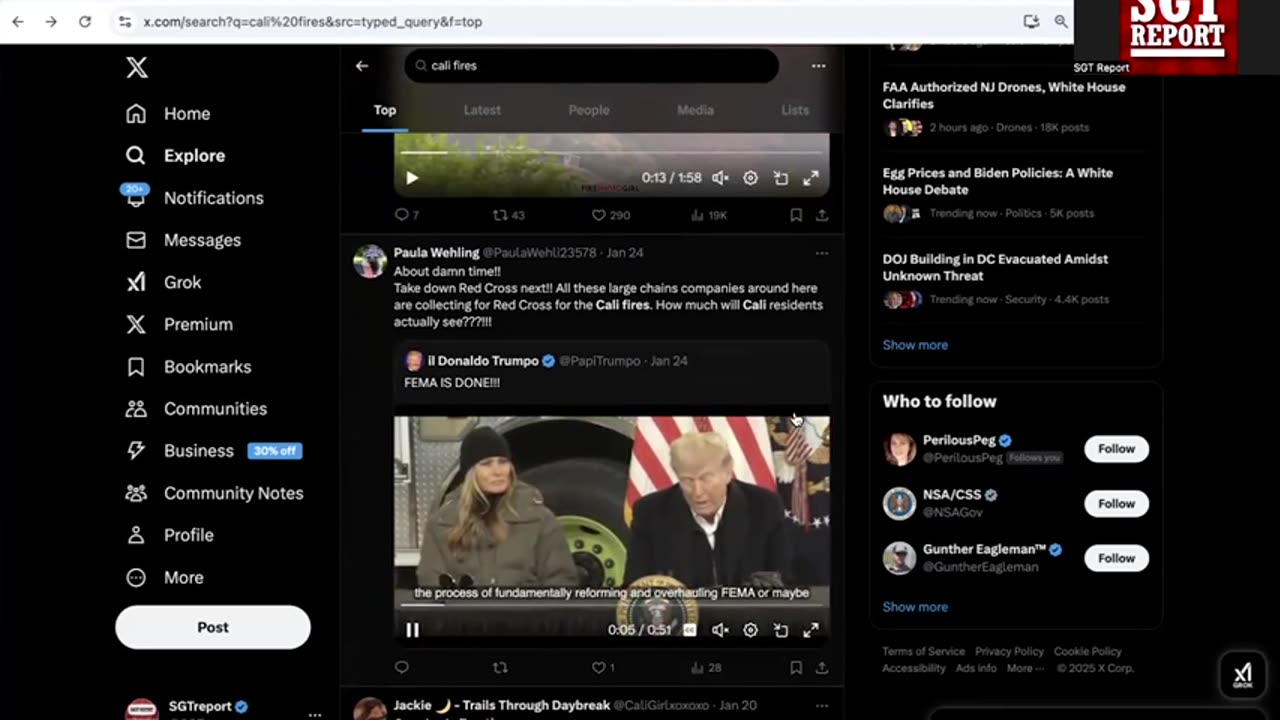Click the cali fires search field
Viewport: 1280px width, 720px height.
tap(591, 66)
